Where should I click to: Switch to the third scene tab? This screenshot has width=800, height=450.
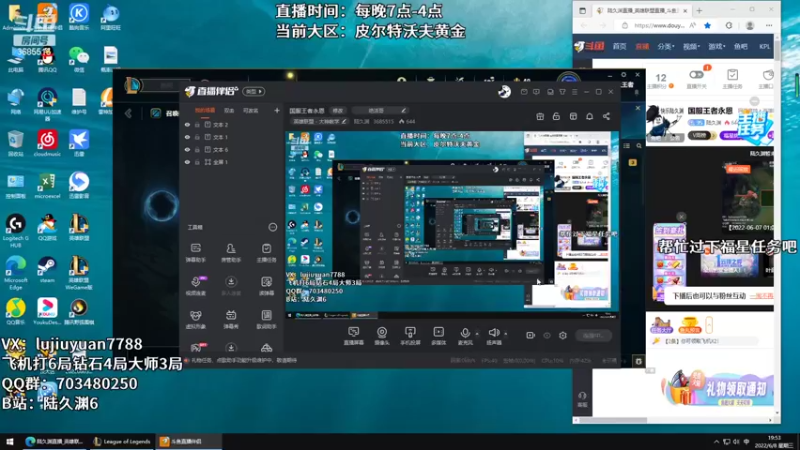click(251, 110)
